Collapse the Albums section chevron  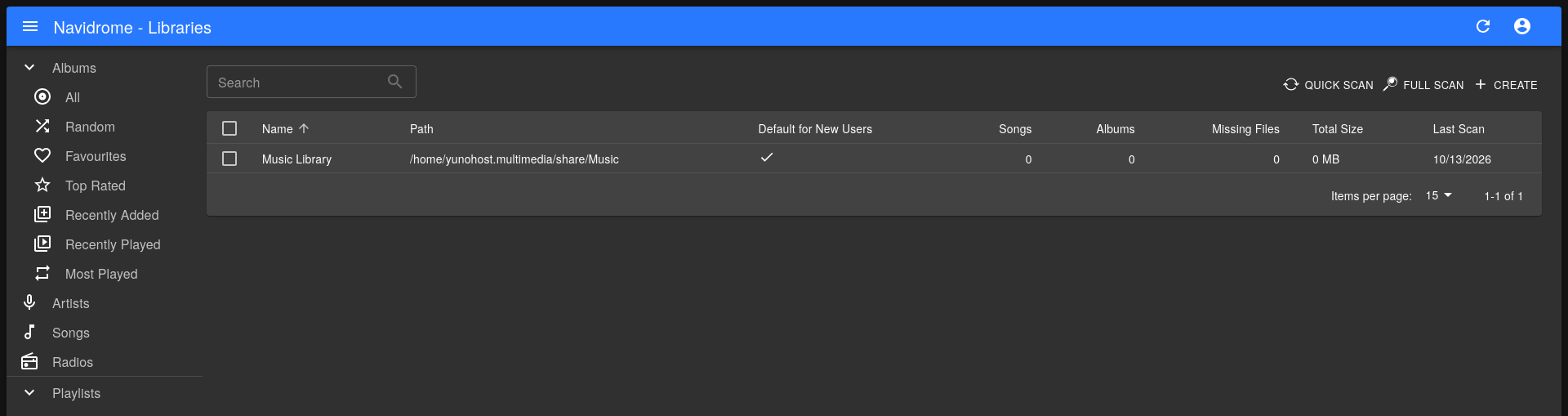pyautogui.click(x=29, y=68)
